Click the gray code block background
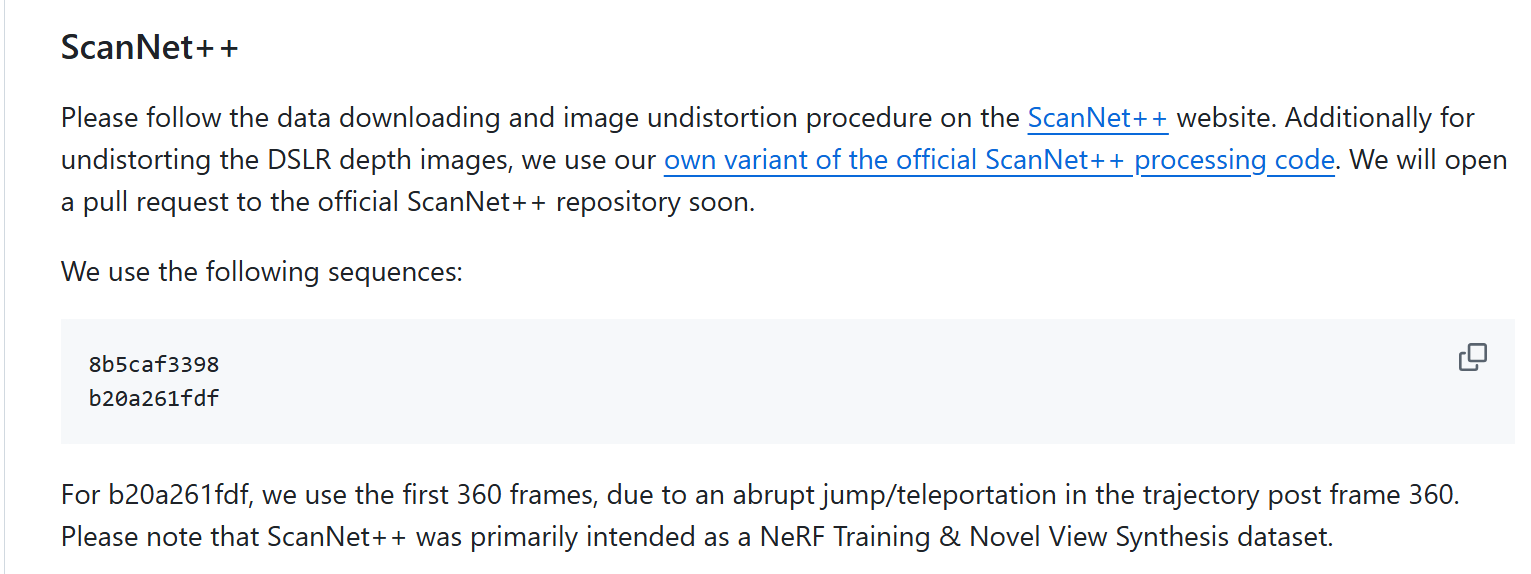 [x=787, y=381]
